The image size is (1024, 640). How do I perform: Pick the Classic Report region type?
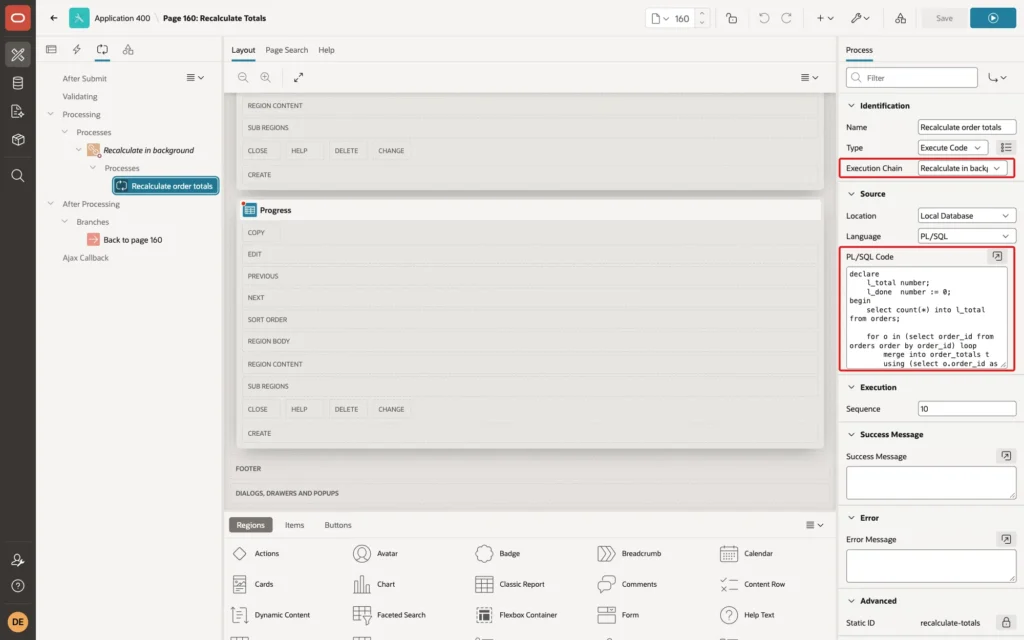coord(510,584)
